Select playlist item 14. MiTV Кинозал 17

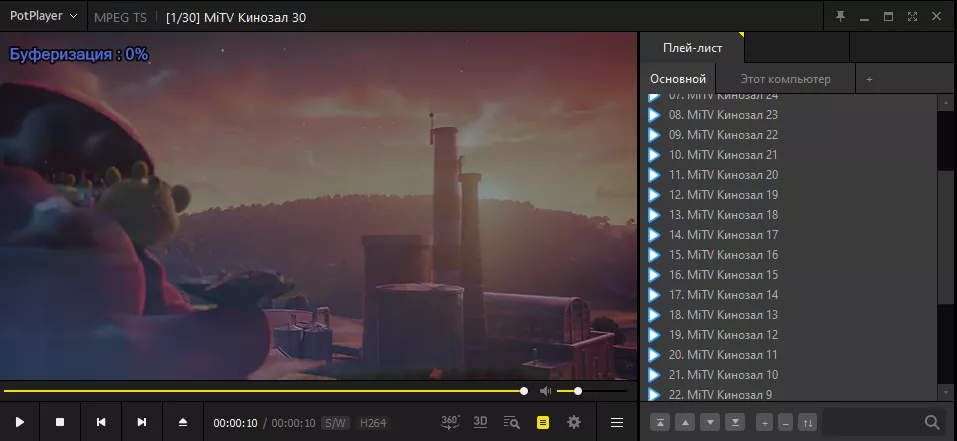[x=790, y=235]
